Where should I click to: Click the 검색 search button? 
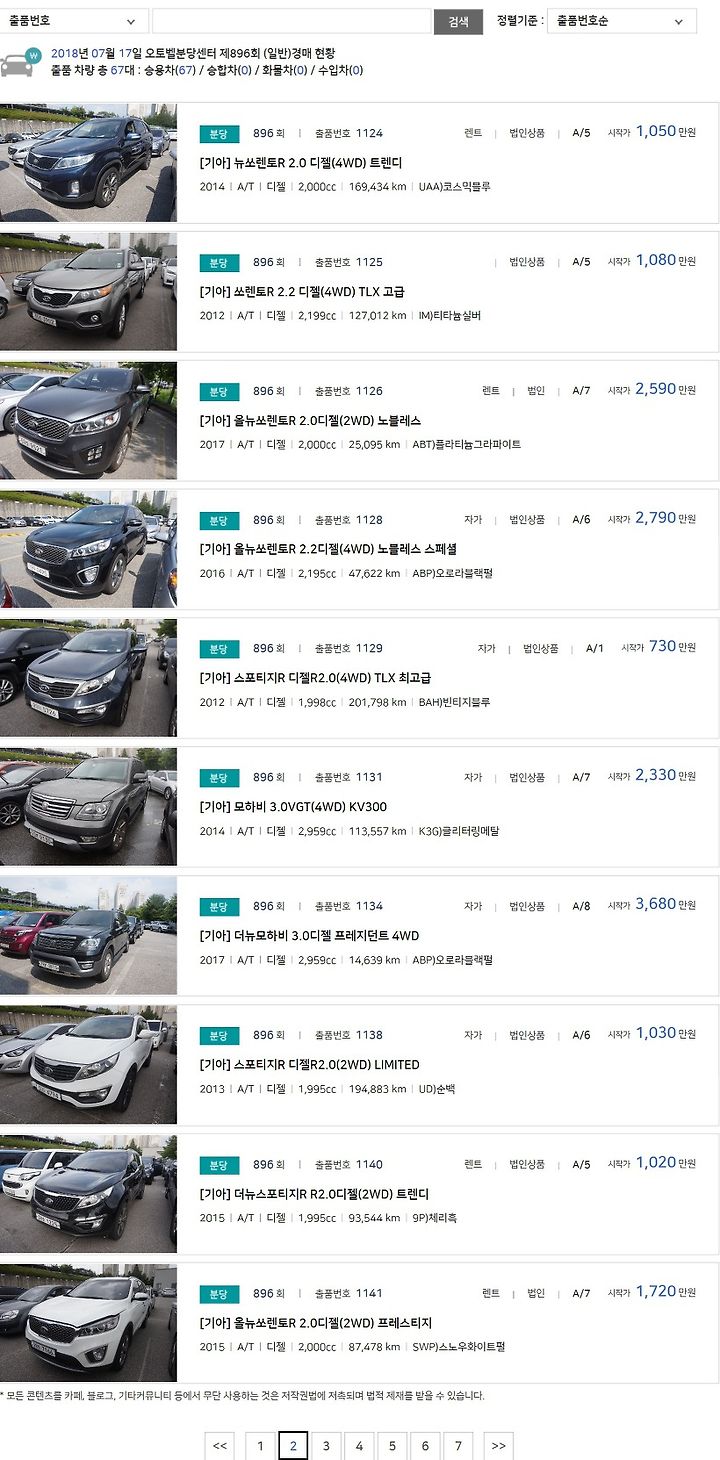(458, 21)
